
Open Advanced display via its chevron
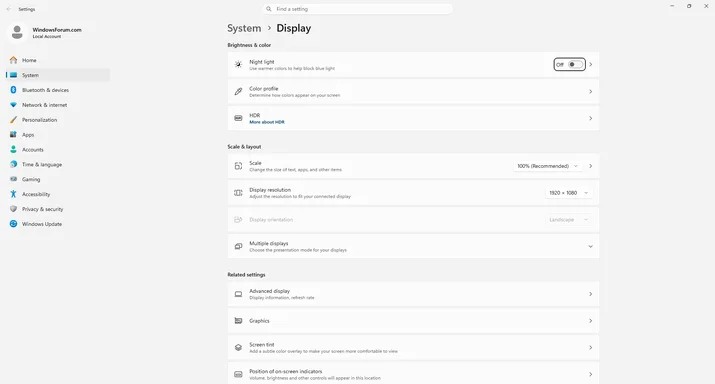coord(591,294)
